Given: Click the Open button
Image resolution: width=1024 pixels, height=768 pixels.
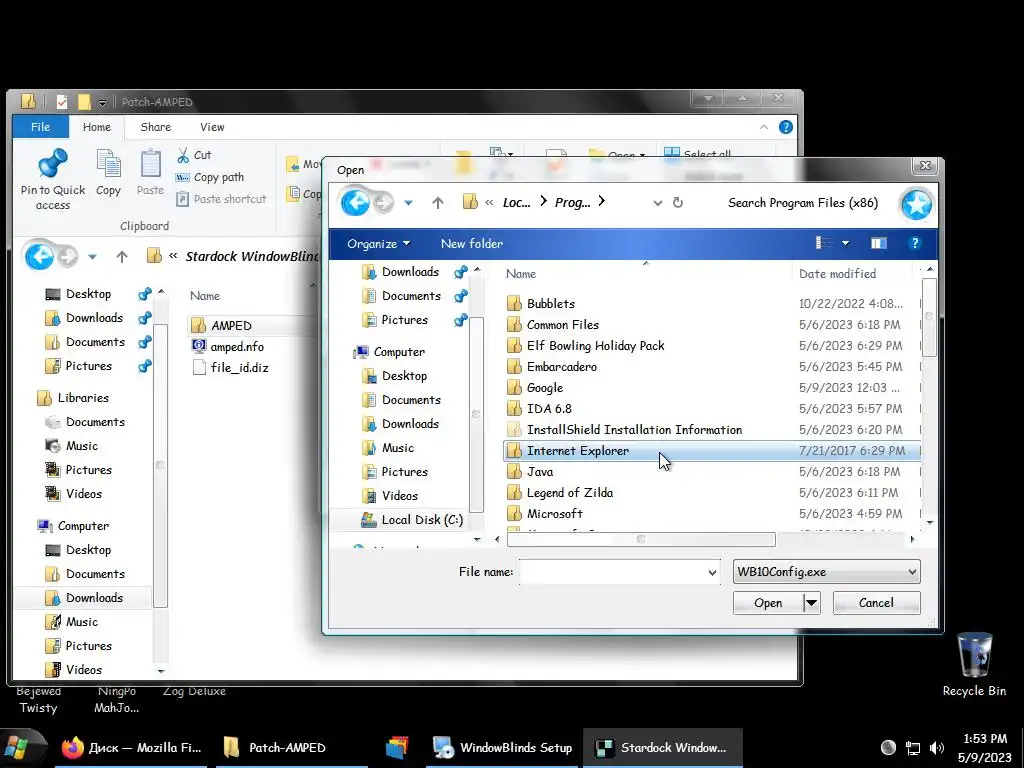Looking at the screenshot, I should [768, 603].
